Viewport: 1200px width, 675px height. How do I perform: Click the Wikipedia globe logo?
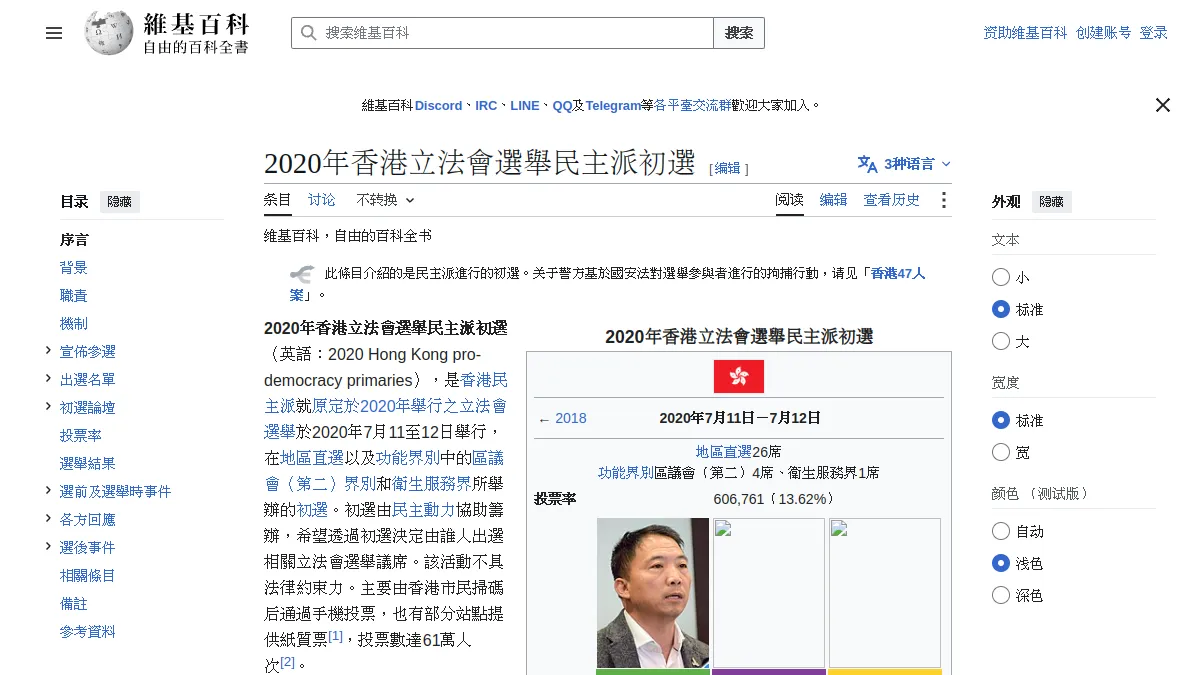pyautogui.click(x=109, y=33)
